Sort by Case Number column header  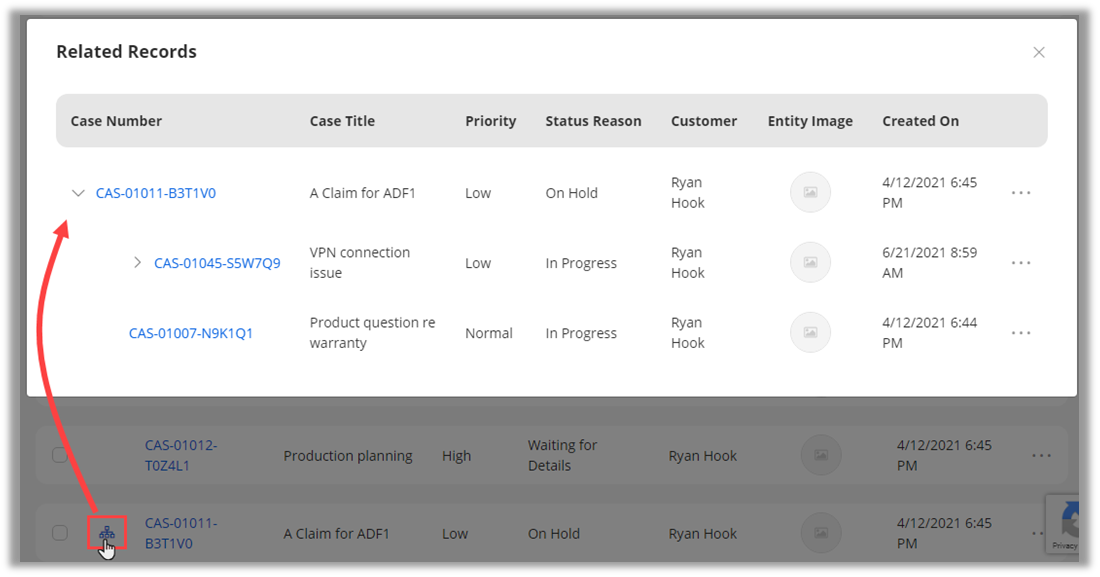pyautogui.click(x=116, y=121)
